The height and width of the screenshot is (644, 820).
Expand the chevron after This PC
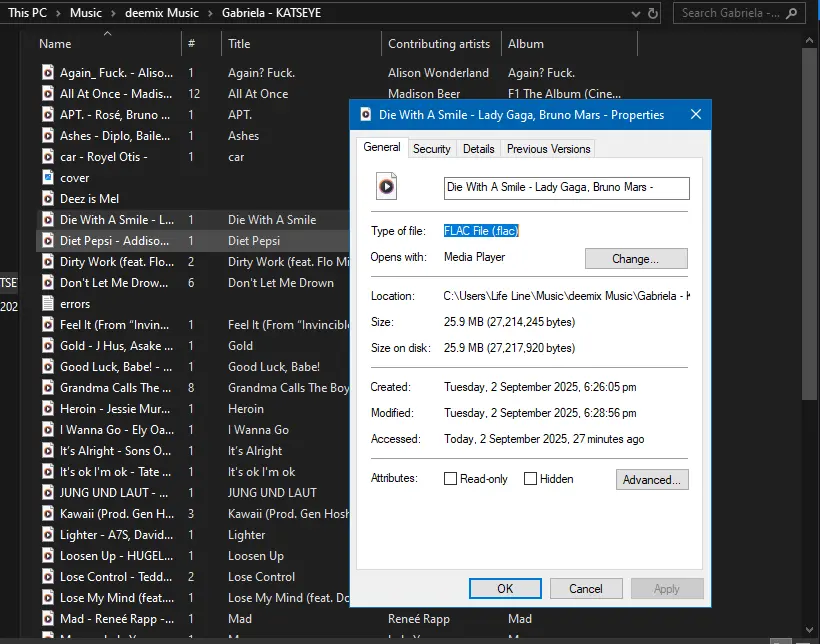point(59,13)
